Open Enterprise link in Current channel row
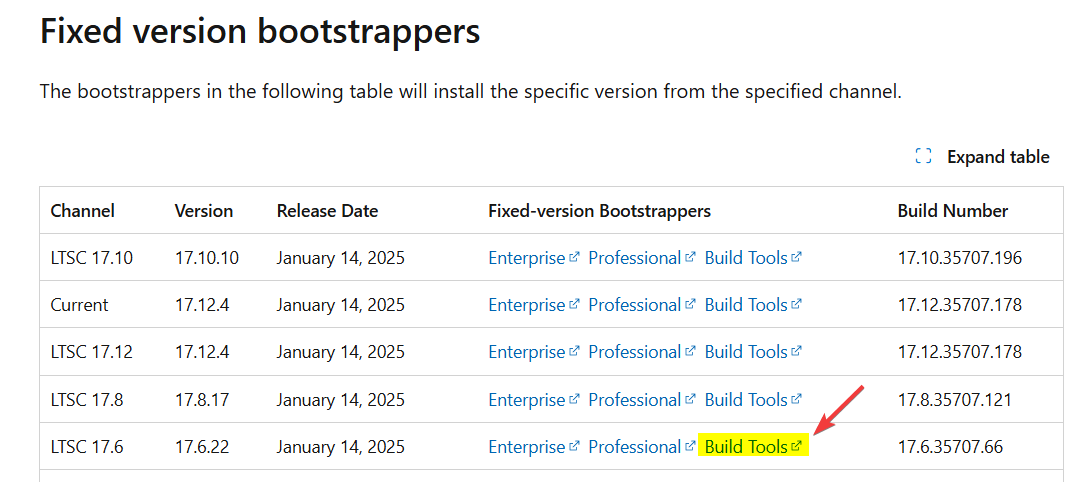The height and width of the screenshot is (482, 1092). pos(526,305)
